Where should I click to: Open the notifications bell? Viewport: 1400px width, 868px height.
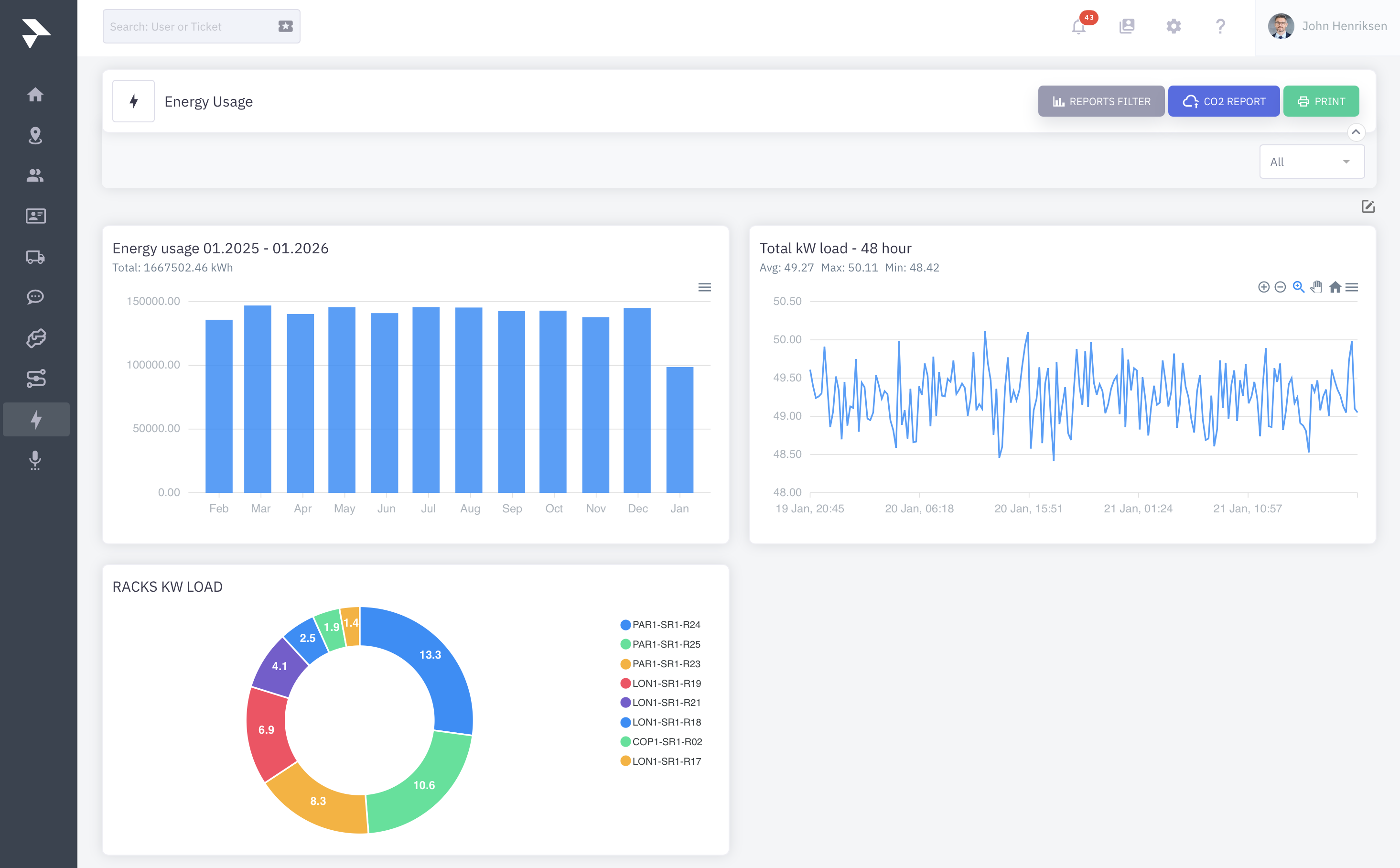(x=1078, y=26)
